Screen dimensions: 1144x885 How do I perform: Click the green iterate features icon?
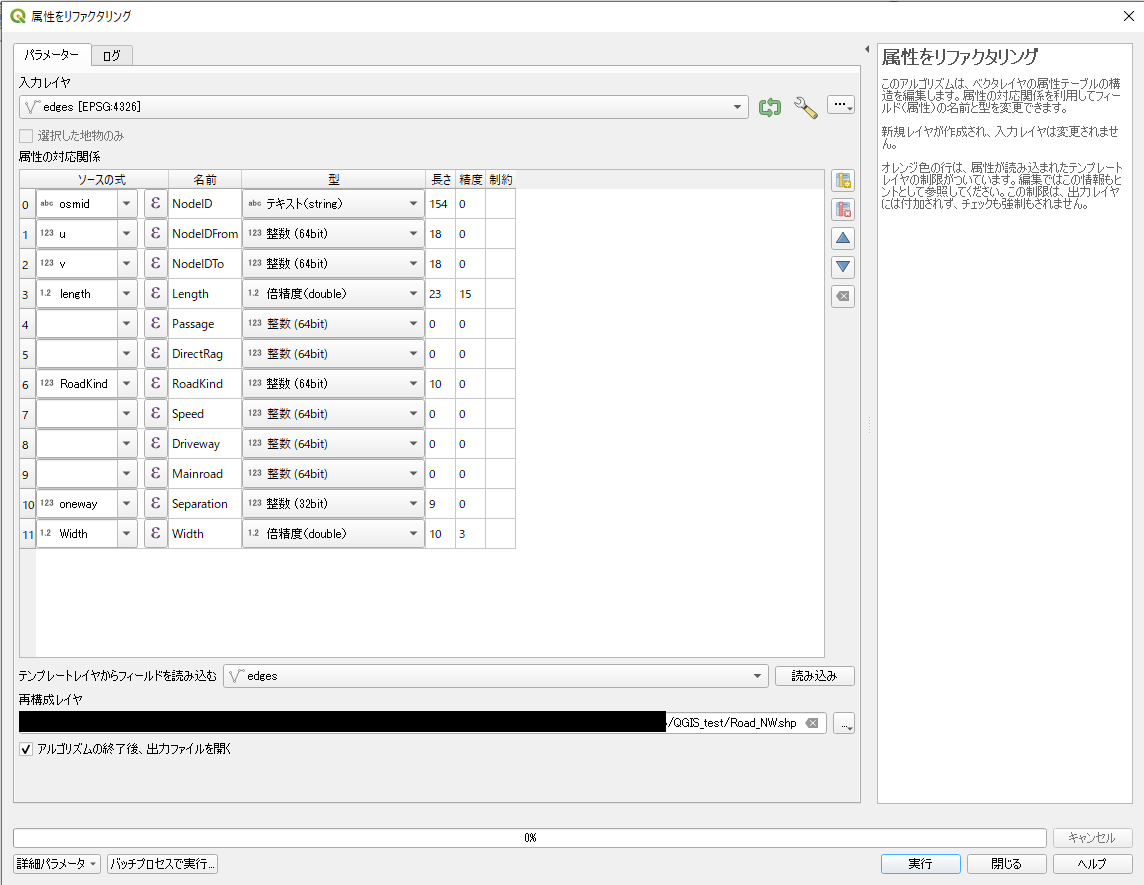tap(769, 107)
